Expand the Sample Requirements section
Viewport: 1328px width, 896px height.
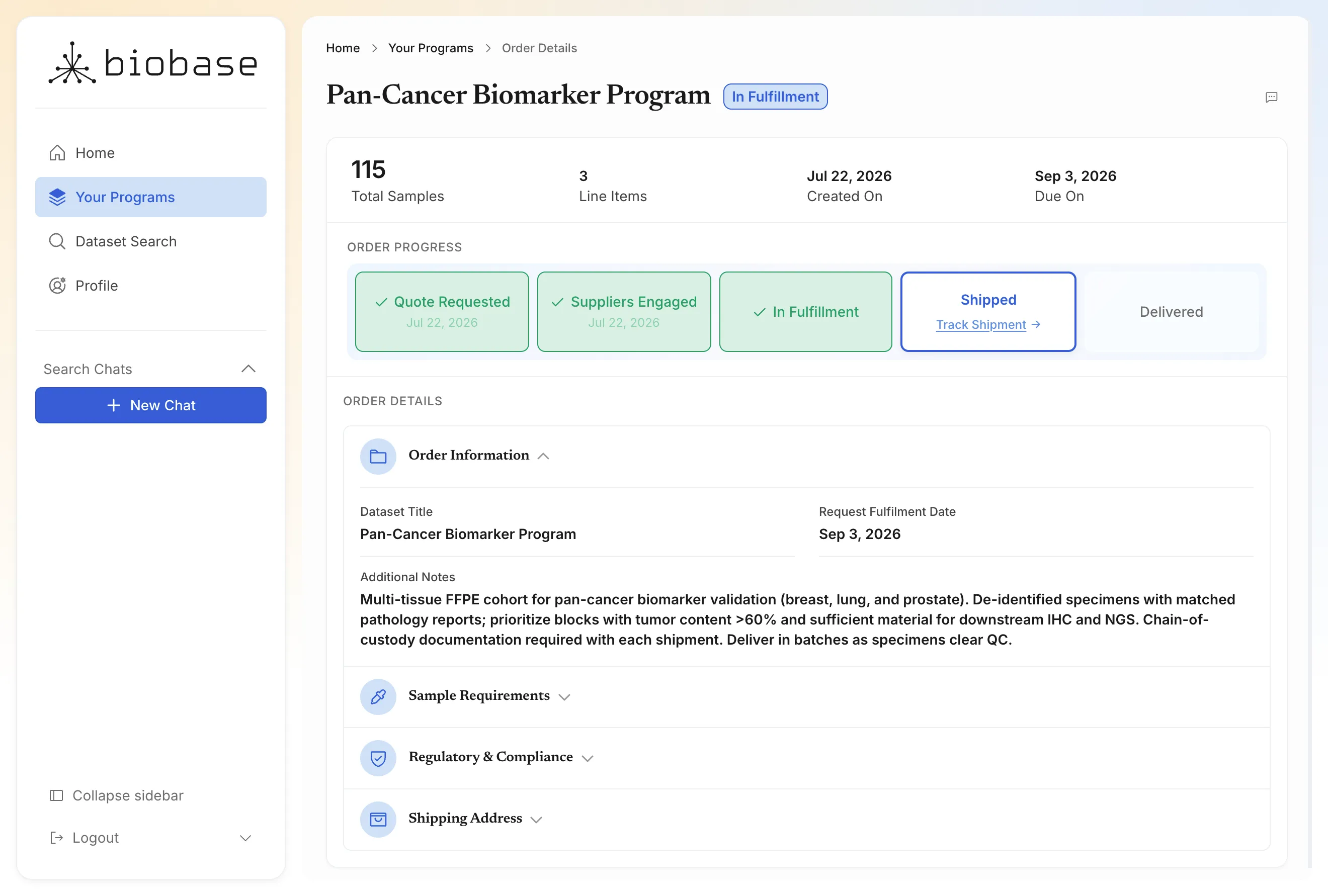click(564, 697)
